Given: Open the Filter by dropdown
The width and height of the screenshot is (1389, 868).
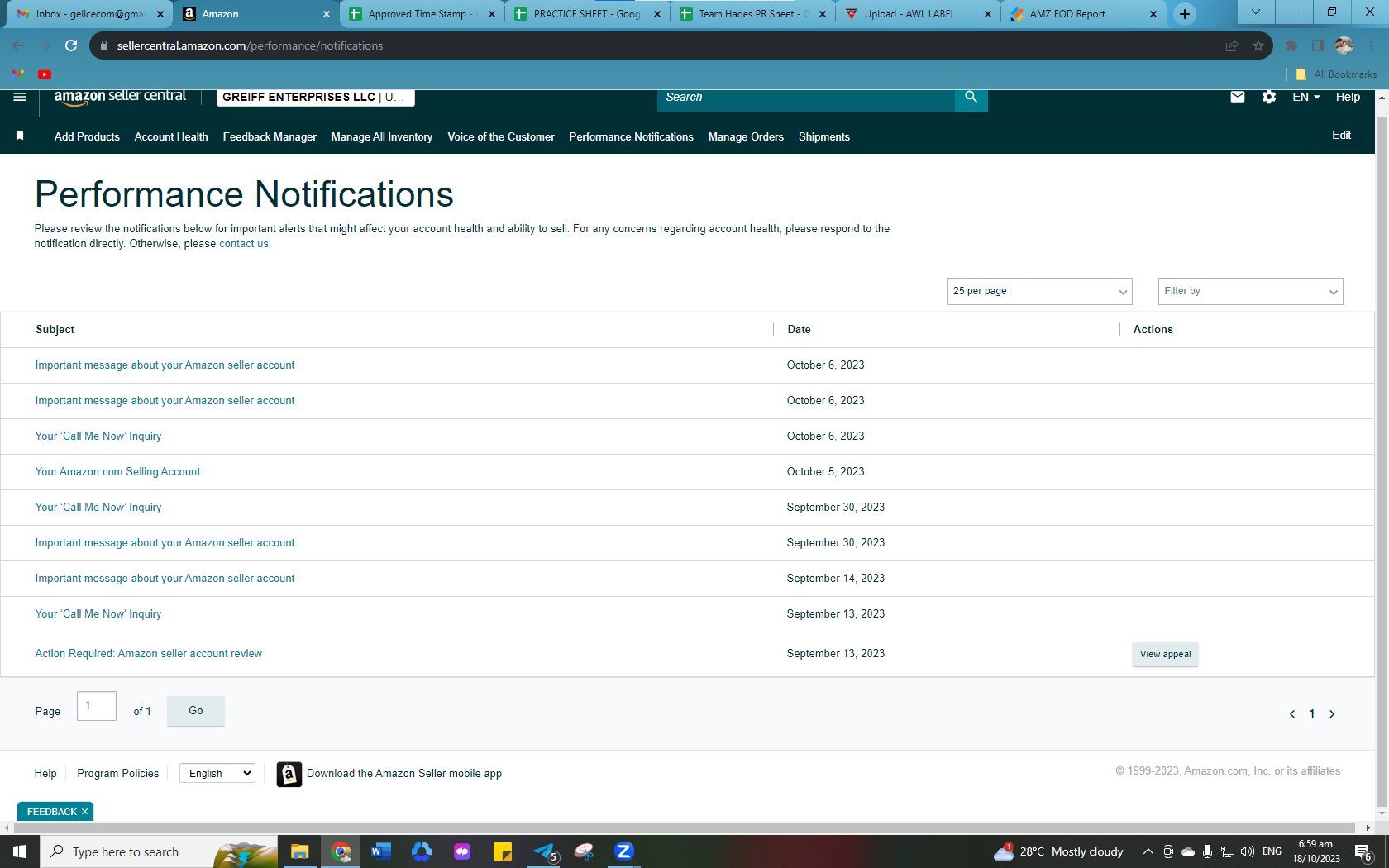Looking at the screenshot, I should pyautogui.click(x=1250, y=291).
